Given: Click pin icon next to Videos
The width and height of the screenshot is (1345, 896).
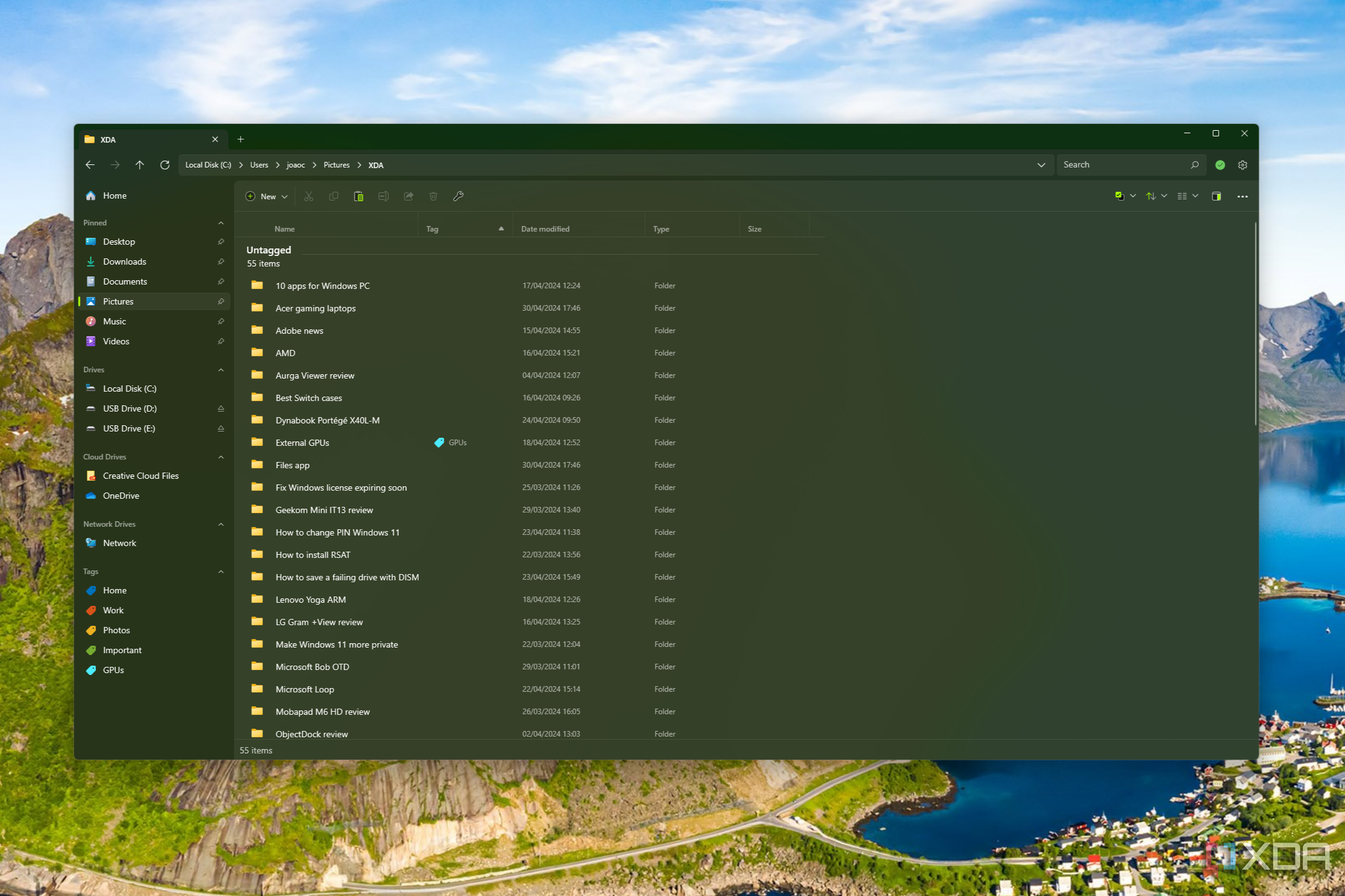Looking at the screenshot, I should (x=221, y=341).
